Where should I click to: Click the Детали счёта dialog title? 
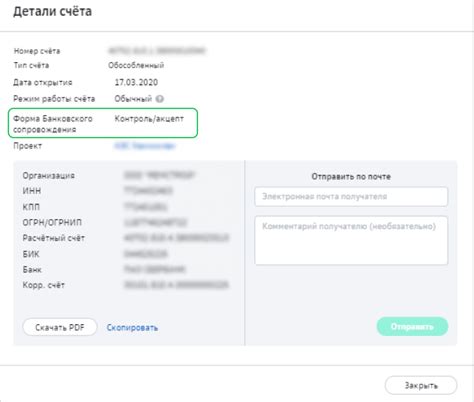click(52, 11)
